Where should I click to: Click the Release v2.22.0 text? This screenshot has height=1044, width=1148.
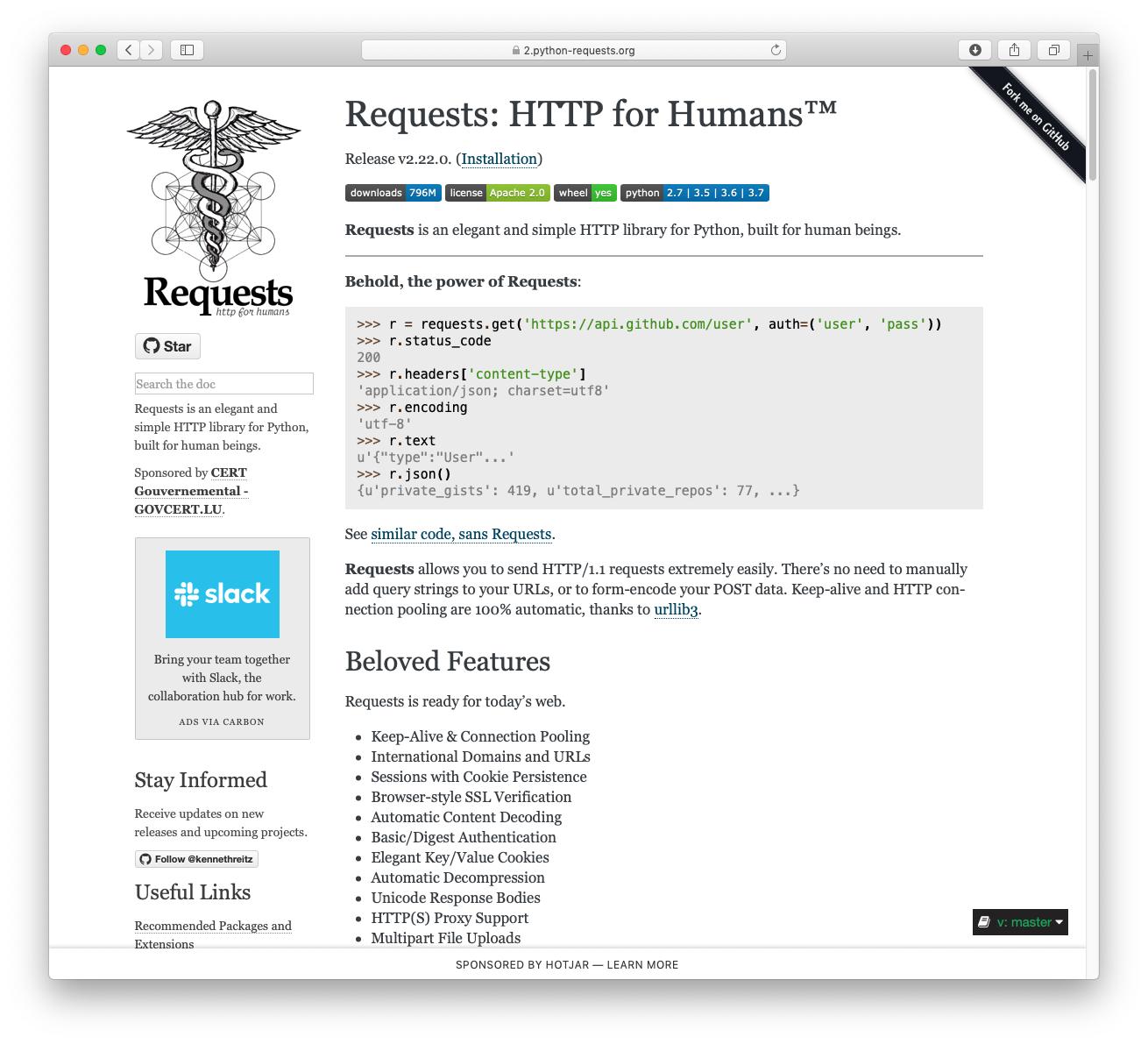(398, 159)
